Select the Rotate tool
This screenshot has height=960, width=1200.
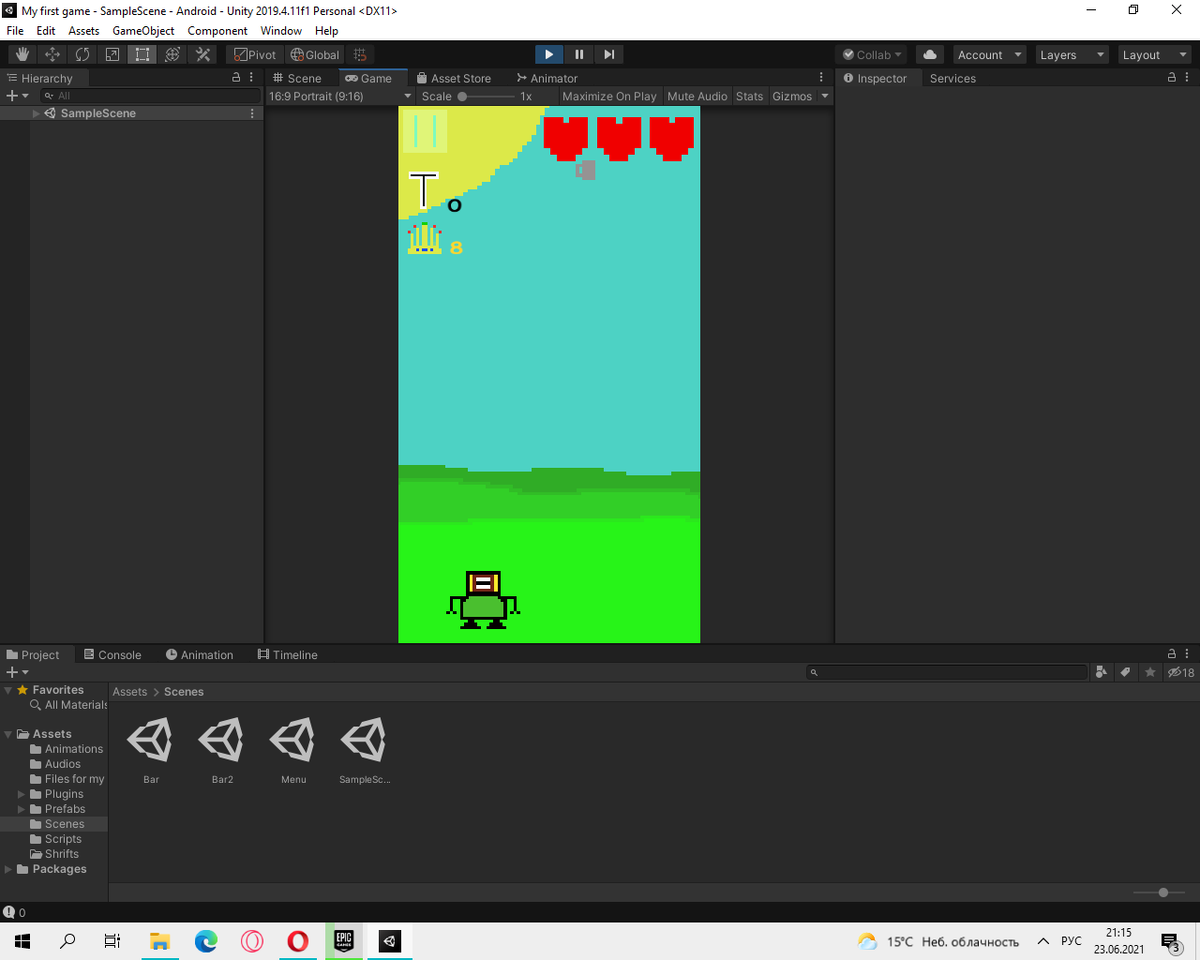point(82,55)
